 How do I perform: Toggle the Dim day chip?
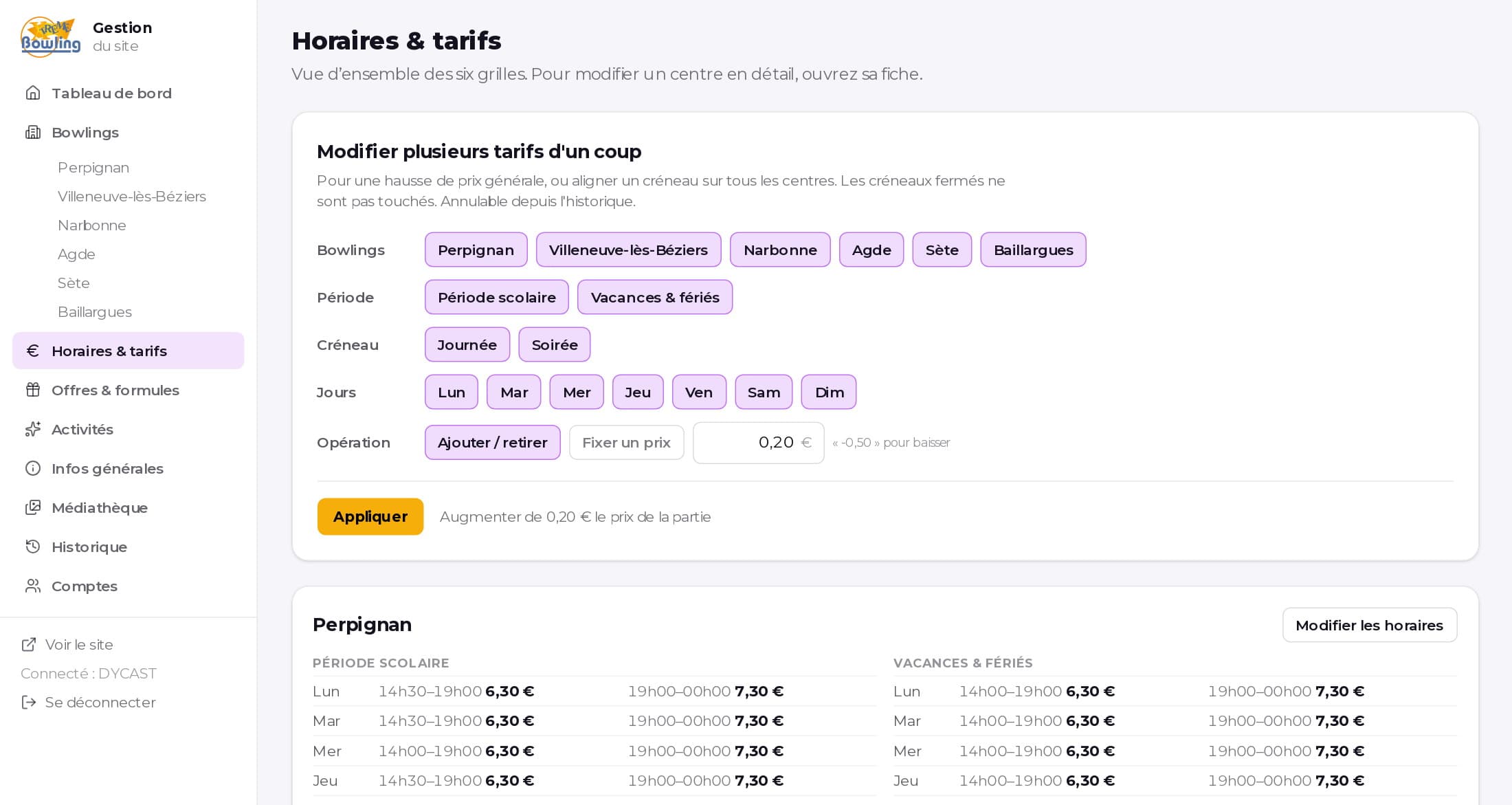(x=829, y=392)
